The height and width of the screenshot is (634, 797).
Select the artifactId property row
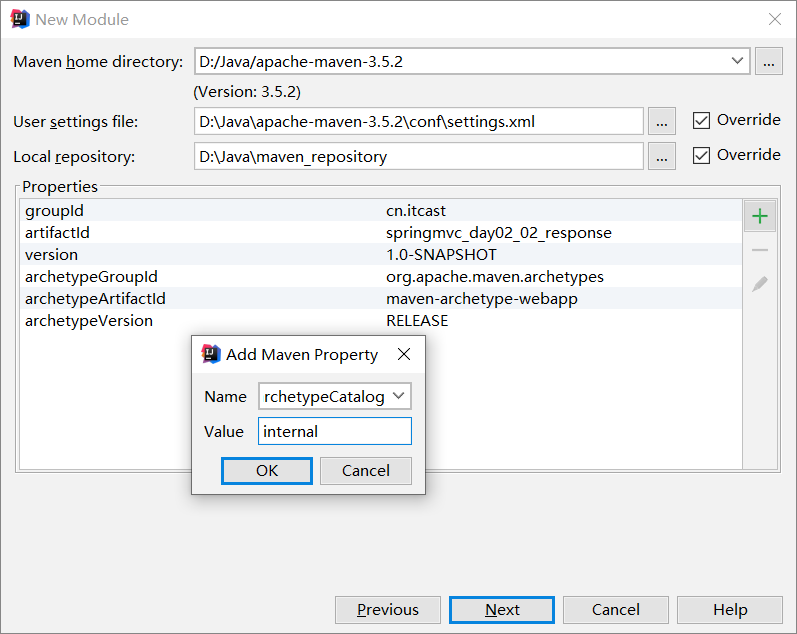pyautogui.click(x=381, y=232)
